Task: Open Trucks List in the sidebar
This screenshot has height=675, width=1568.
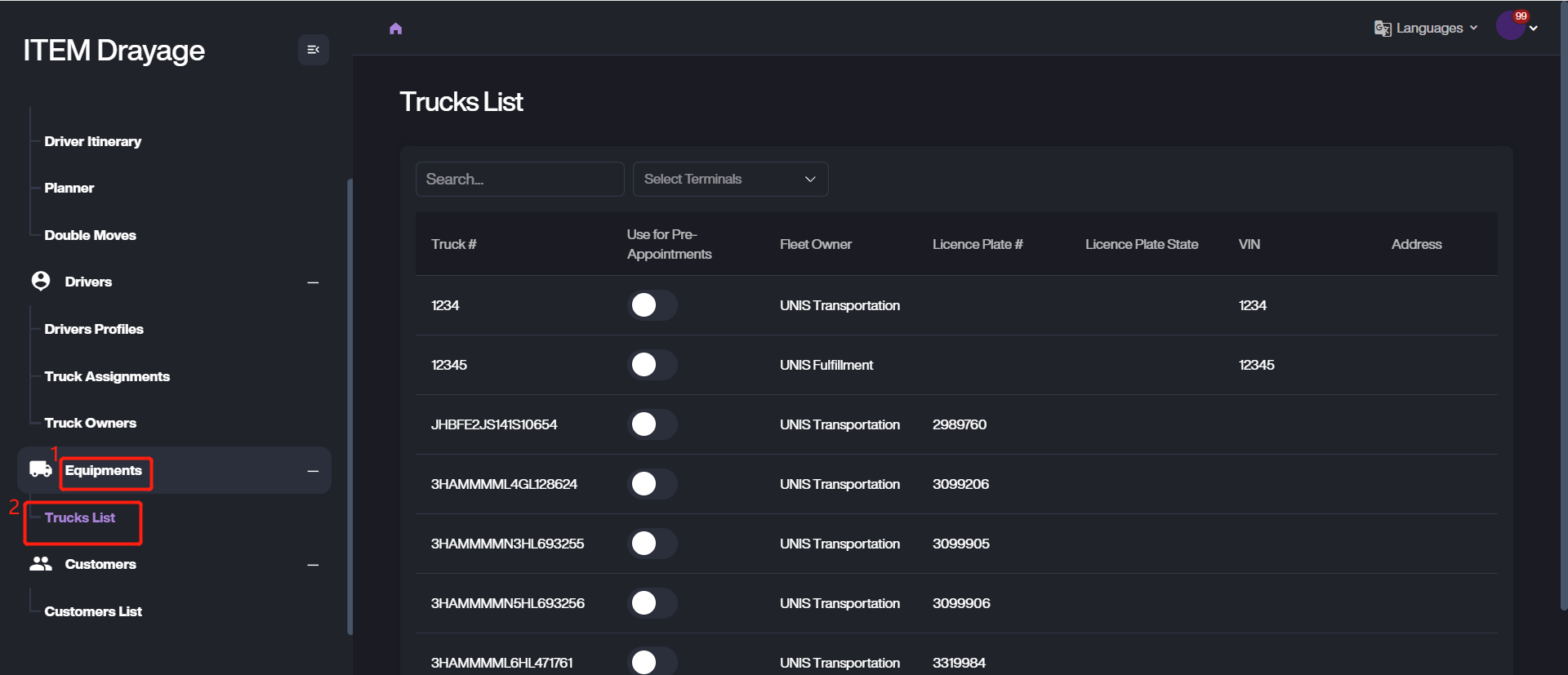Action: 80,517
